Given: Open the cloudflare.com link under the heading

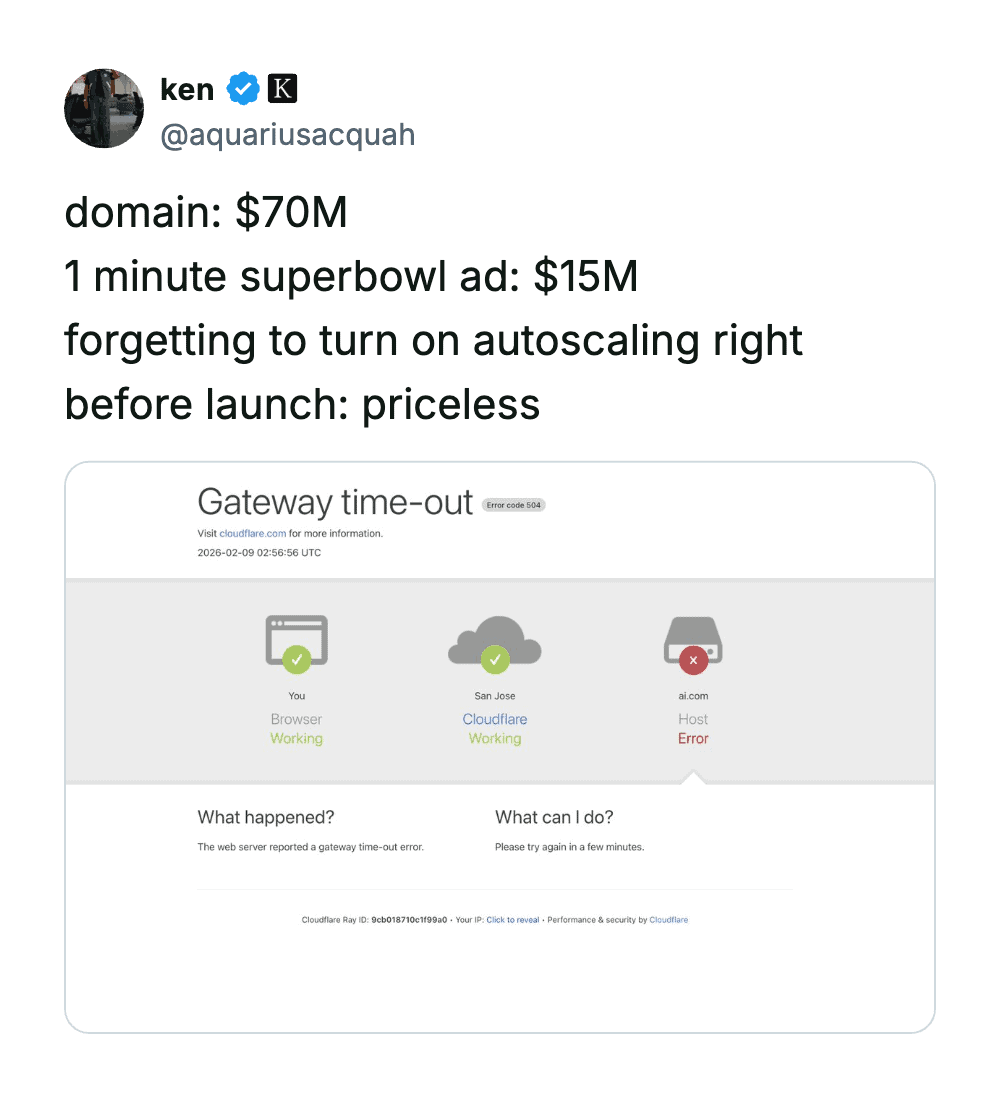Looking at the screenshot, I should tap(253, 534).
